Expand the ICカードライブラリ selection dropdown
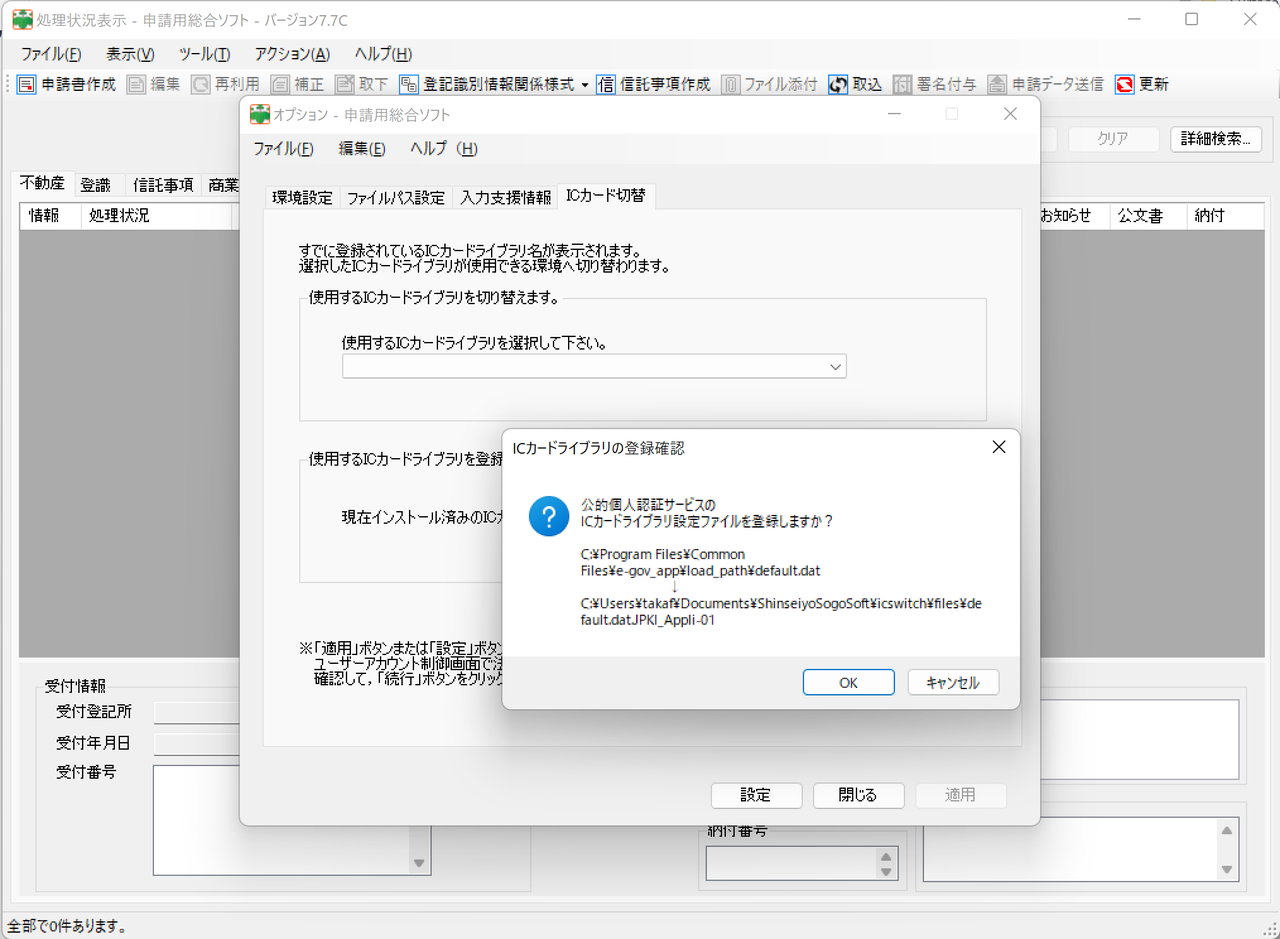 tap(835, 367)
